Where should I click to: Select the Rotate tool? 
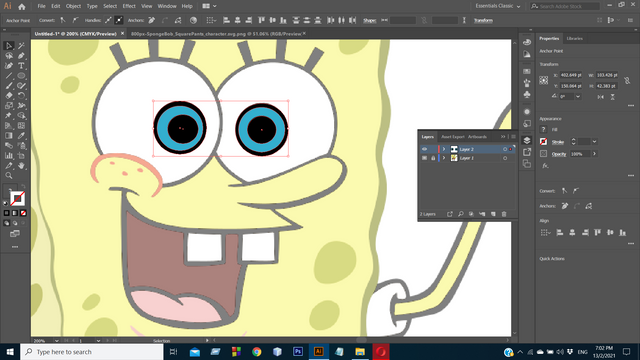tap(21, 96)
